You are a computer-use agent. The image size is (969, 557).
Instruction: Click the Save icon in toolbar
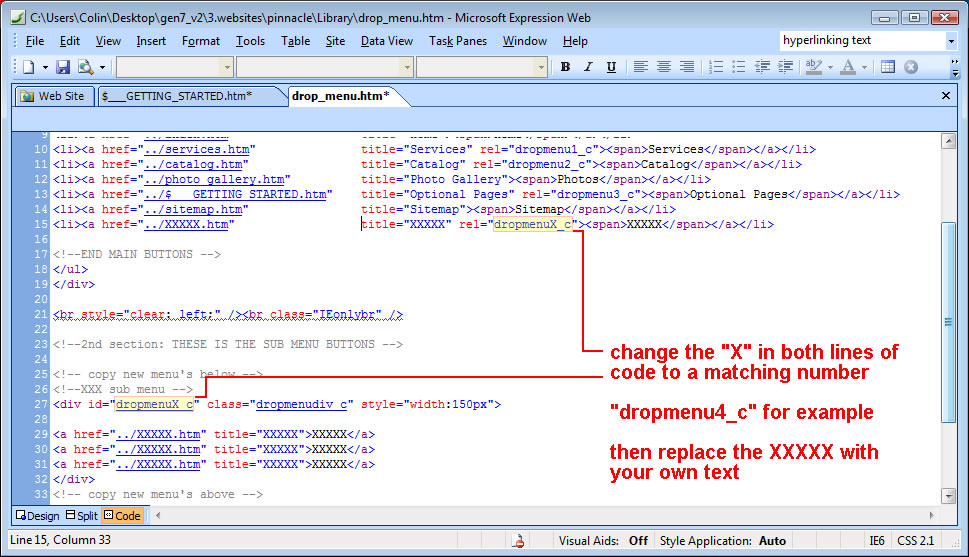tap(62, 67)
